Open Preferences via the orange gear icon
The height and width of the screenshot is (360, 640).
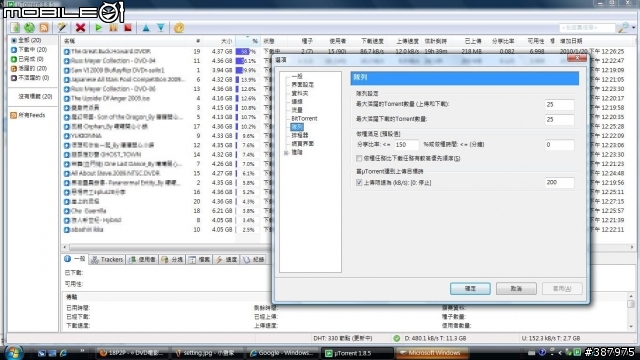click(x=179, y=28)
